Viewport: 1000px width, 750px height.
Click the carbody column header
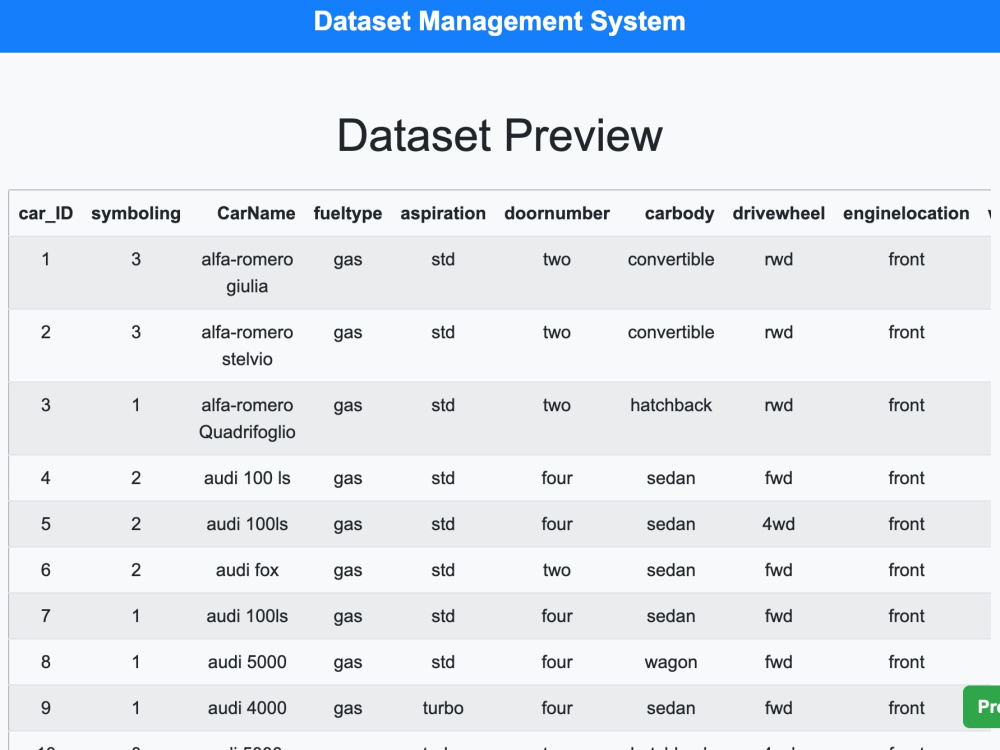pyautogui.click(x=679, y=213)
